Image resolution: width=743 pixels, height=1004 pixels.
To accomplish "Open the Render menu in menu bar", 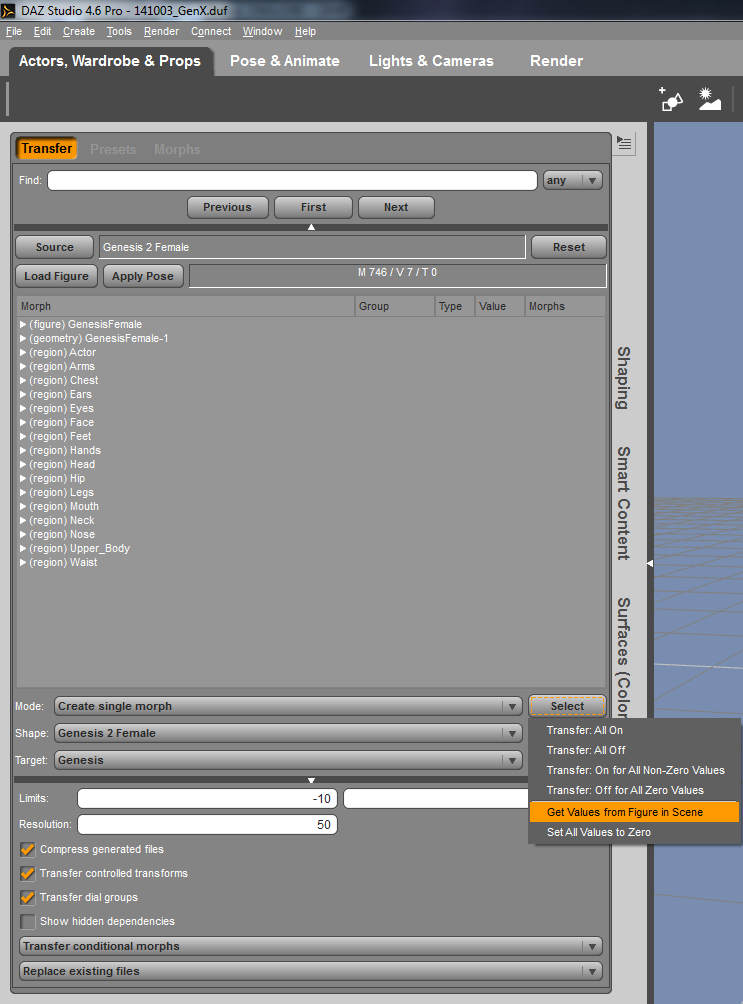I will pyautogui.click(x=161, y=31).
